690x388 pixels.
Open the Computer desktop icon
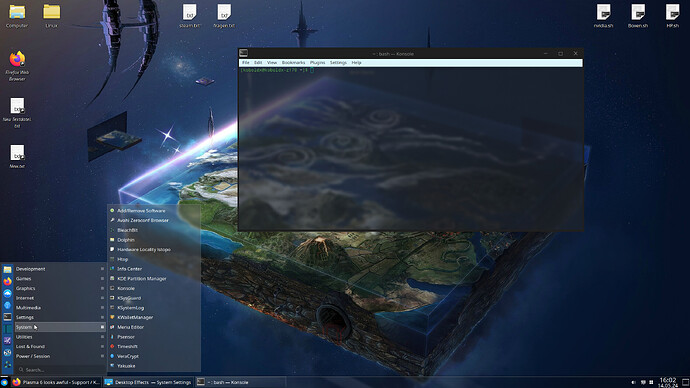pyautogui.click(x=17, y=16)
